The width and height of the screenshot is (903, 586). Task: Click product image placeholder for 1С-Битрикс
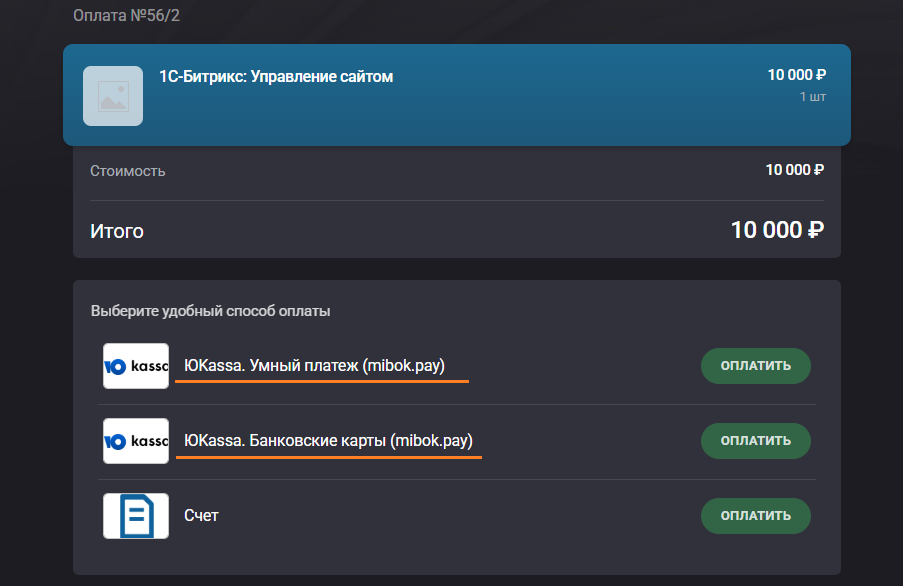click(113, 96)
